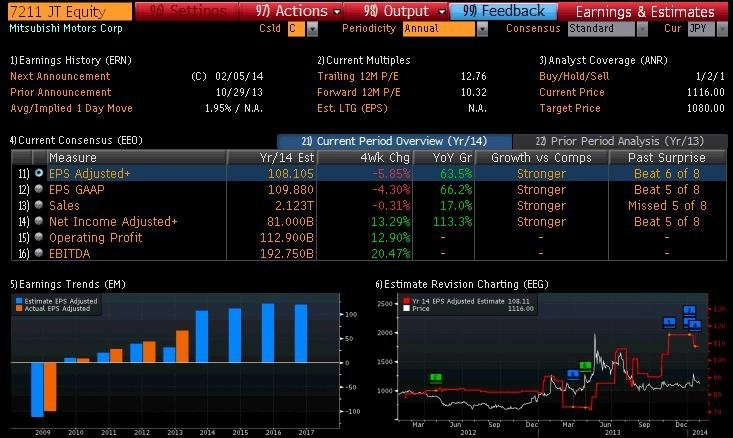Click the blue marker near Mar 2013
Viewport: 733px width, 438px height.
pos(573,374)
